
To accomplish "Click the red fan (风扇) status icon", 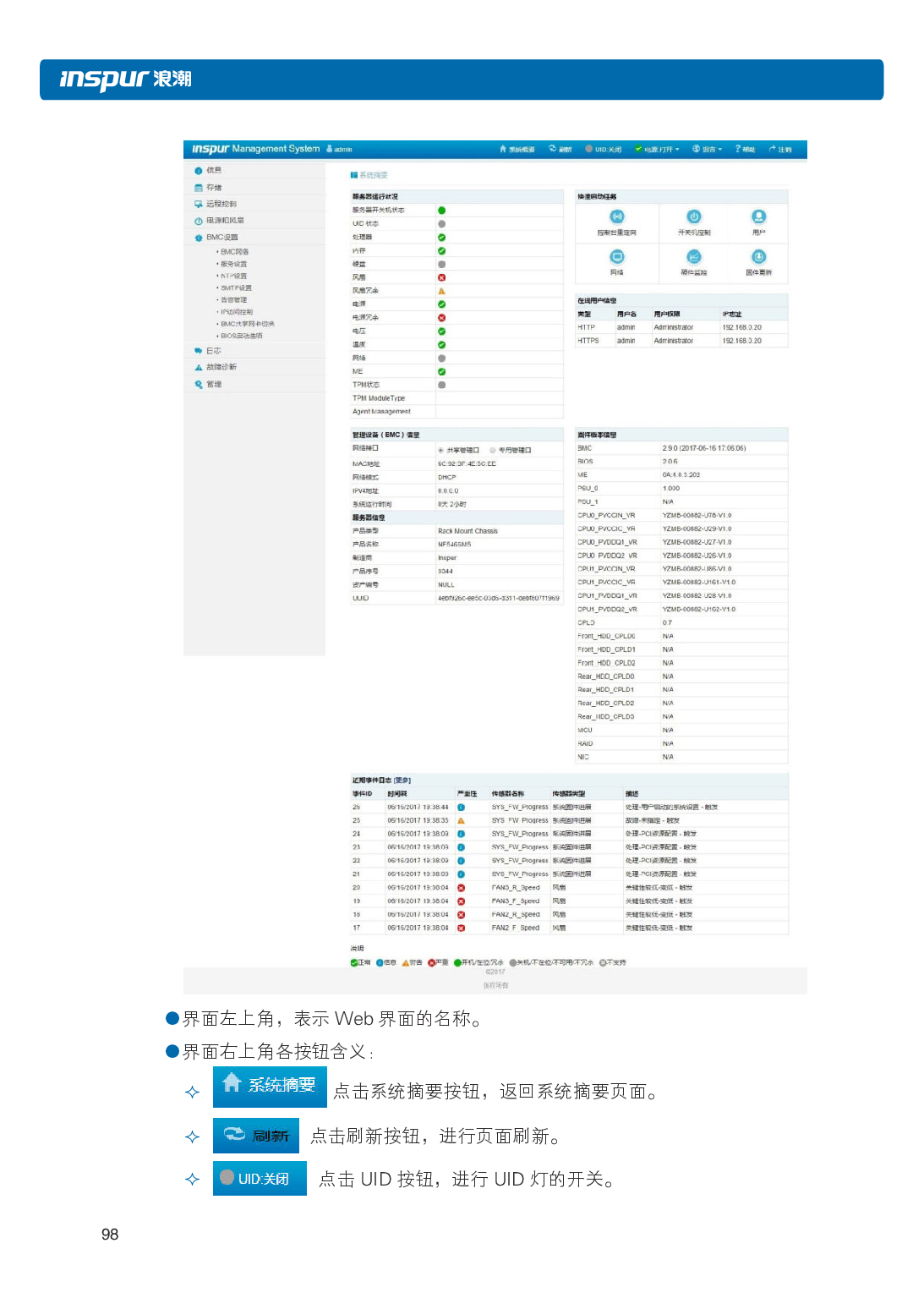I will coord(441,277).
